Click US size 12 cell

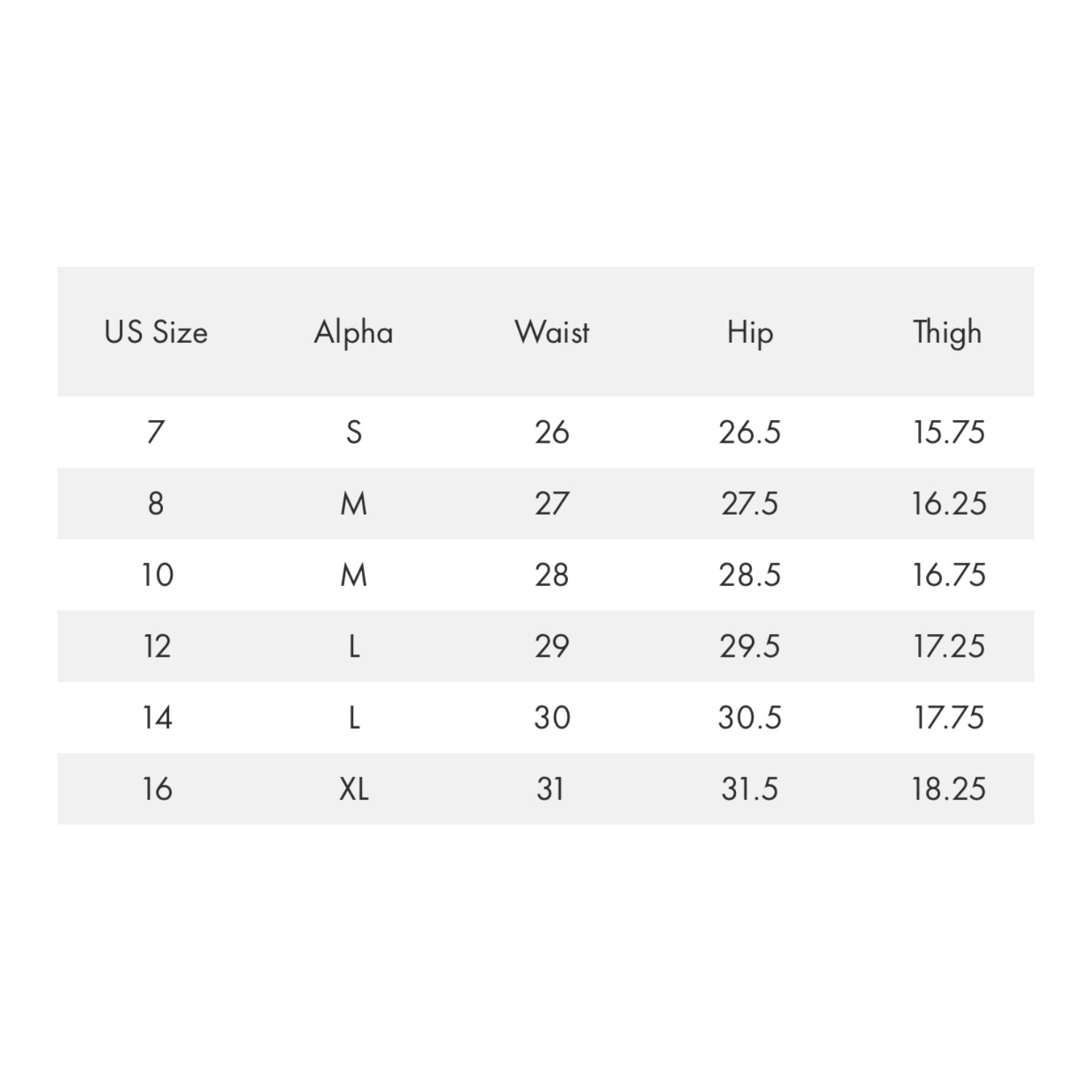(157, 646)
